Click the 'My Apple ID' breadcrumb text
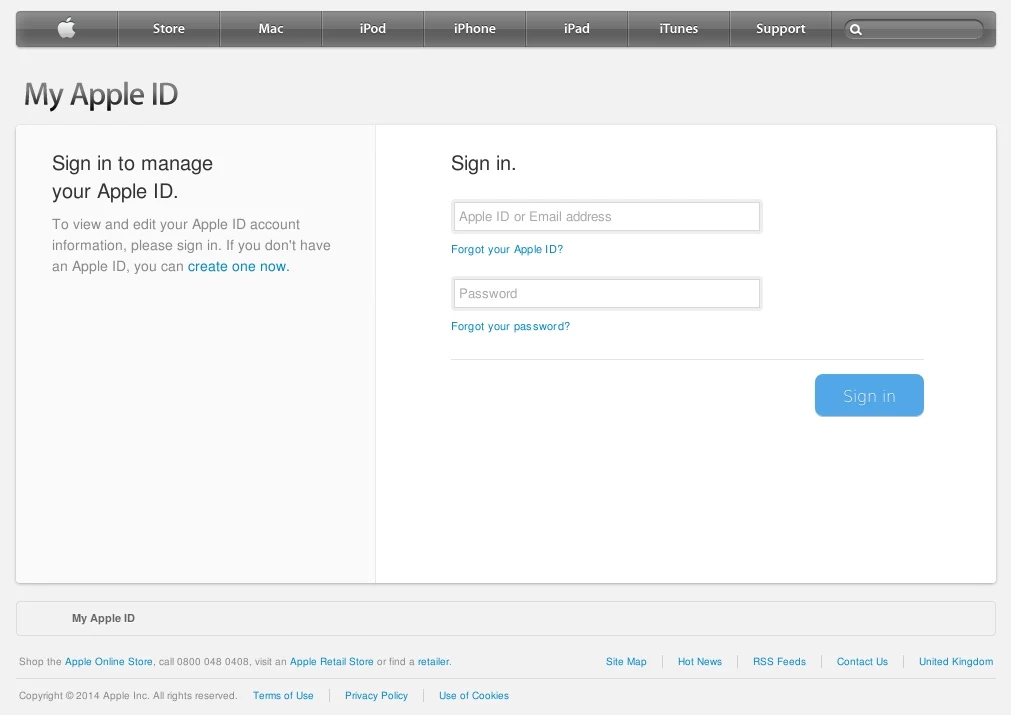 pos(103,618)
